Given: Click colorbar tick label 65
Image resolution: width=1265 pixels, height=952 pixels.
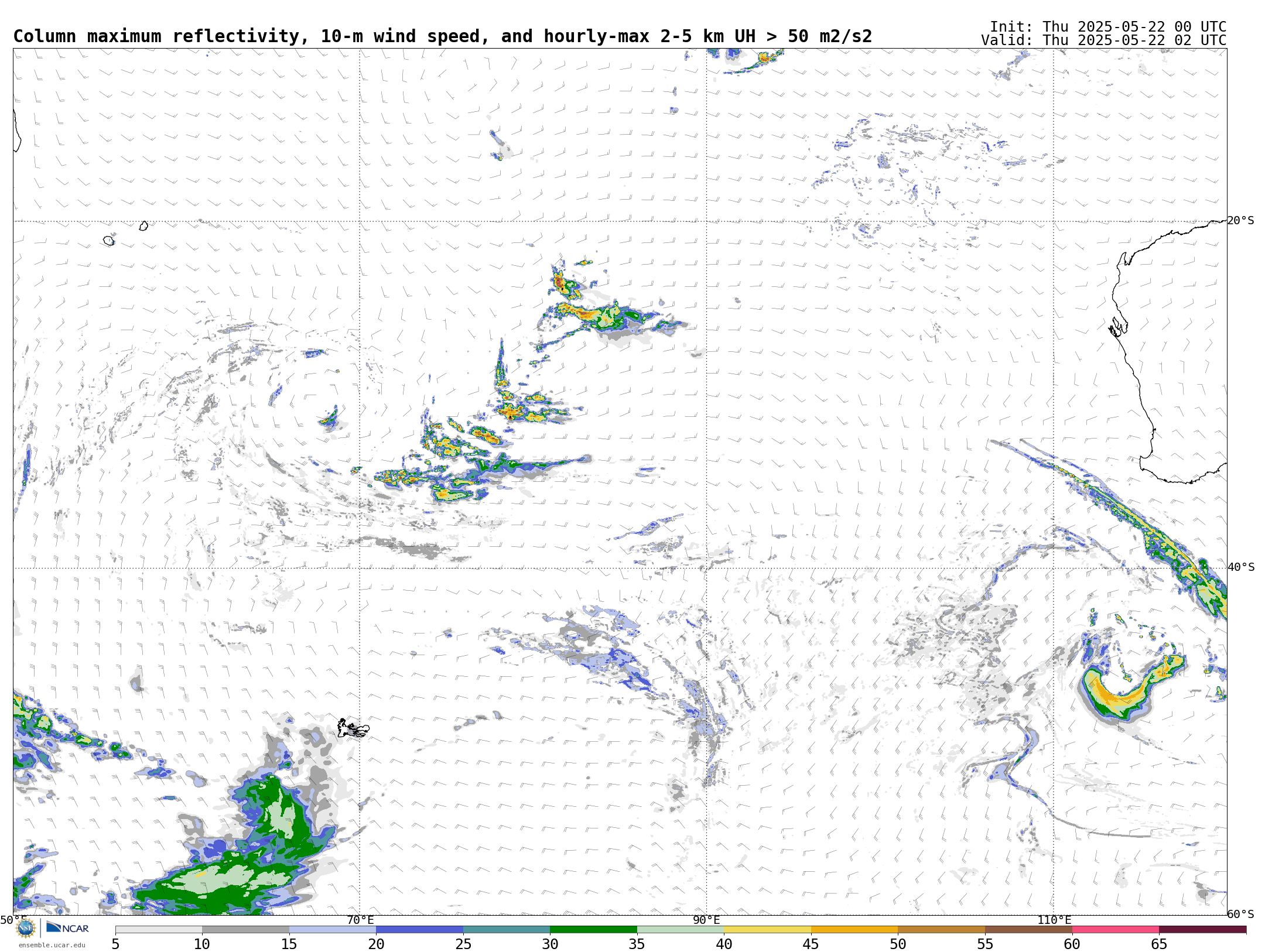Looking at the screenshot, I should coord(1159,944).
